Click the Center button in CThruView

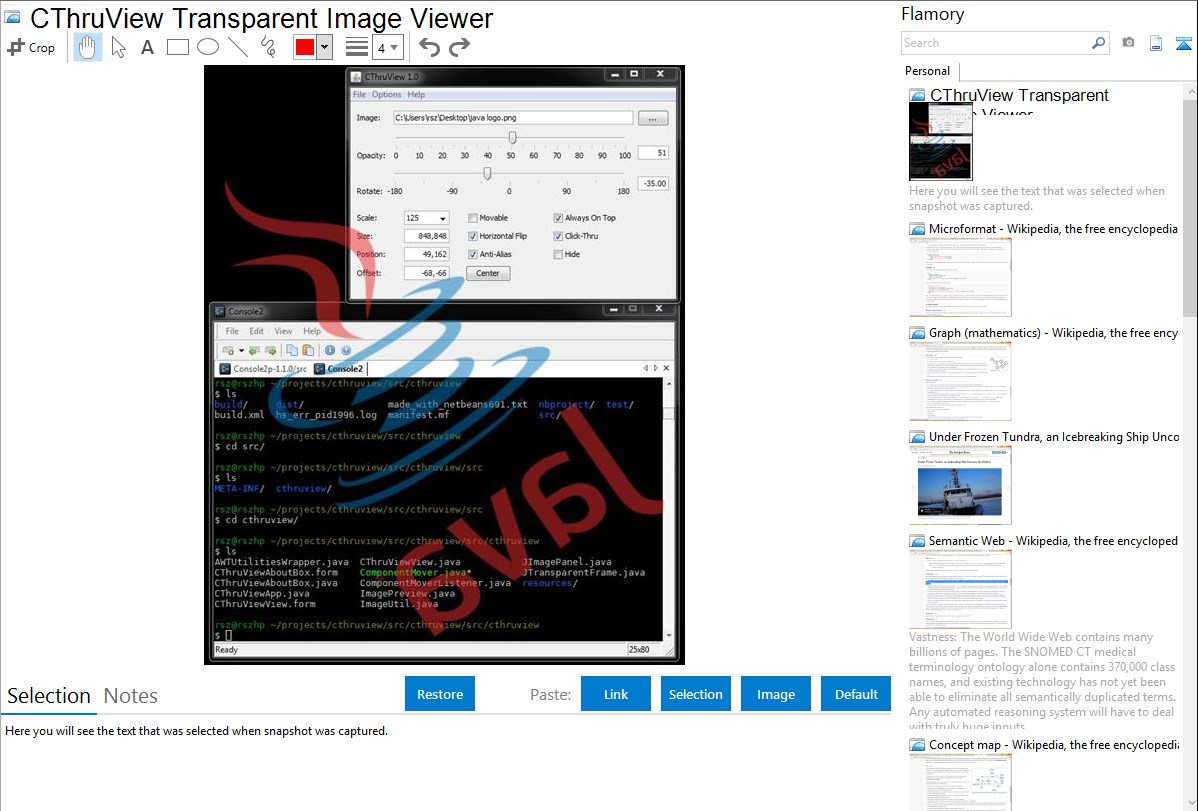point(488,273)
